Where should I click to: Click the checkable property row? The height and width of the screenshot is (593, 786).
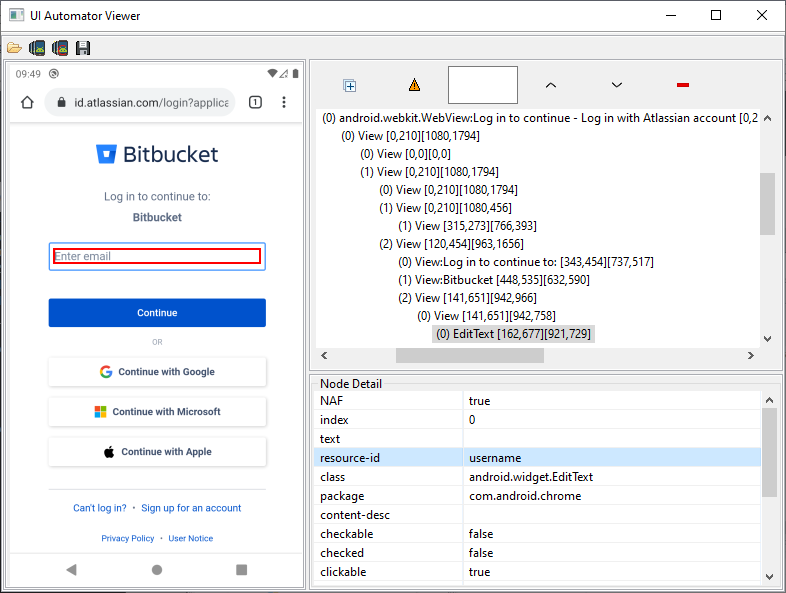(x=537, y=534)
